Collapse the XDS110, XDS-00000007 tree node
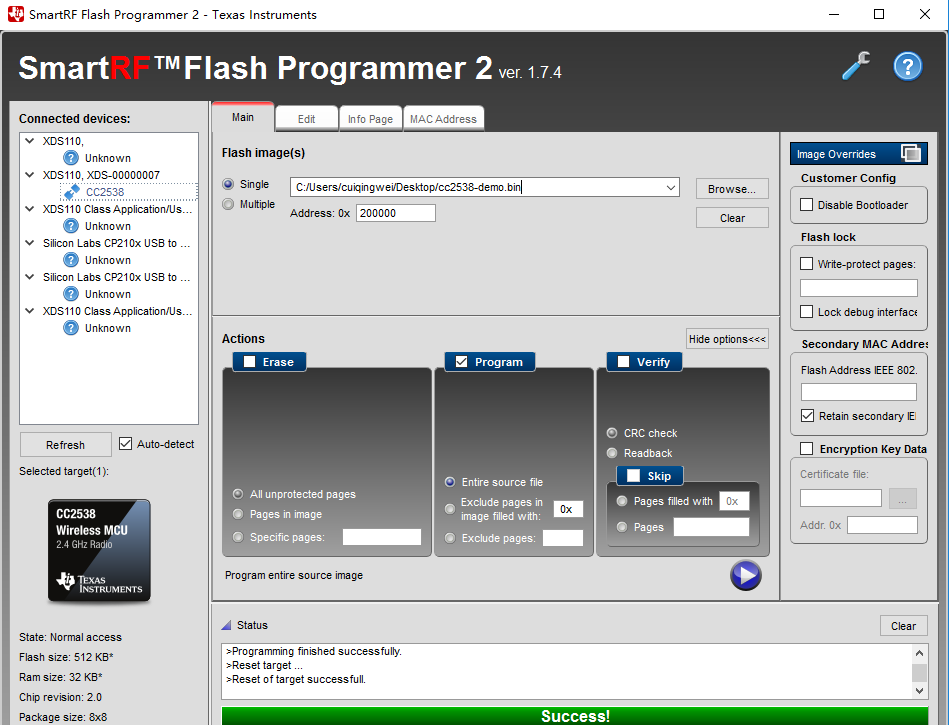Viewport: 949px width, 725px height. (31, 175)
